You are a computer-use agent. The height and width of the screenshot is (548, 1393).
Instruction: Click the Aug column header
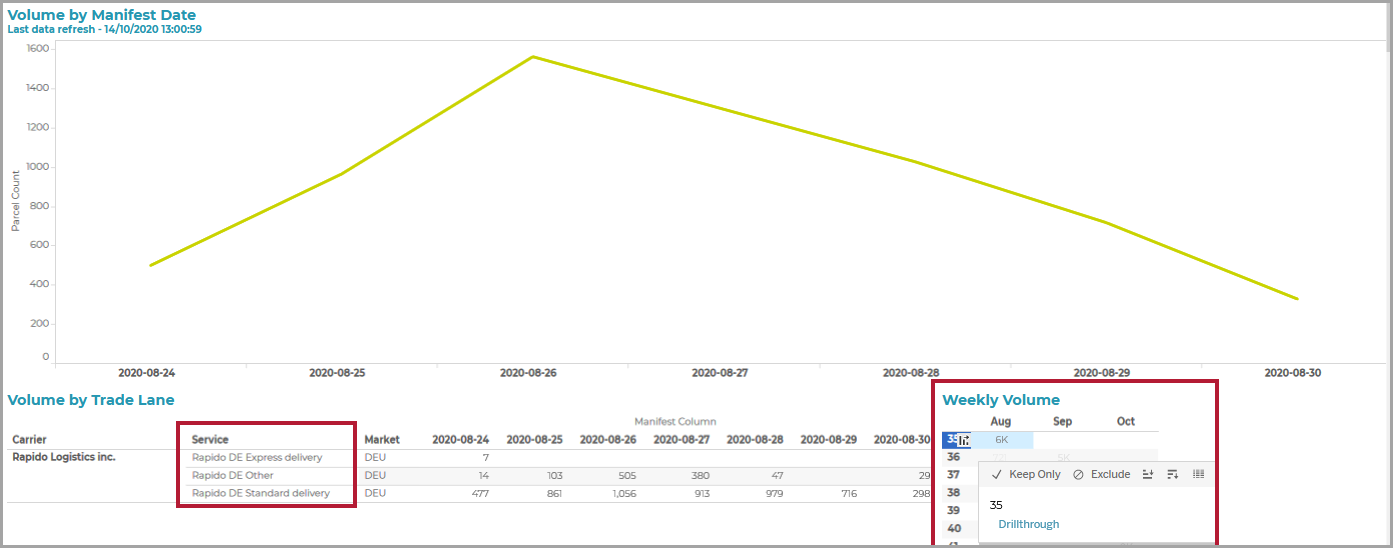point(1000,421)
